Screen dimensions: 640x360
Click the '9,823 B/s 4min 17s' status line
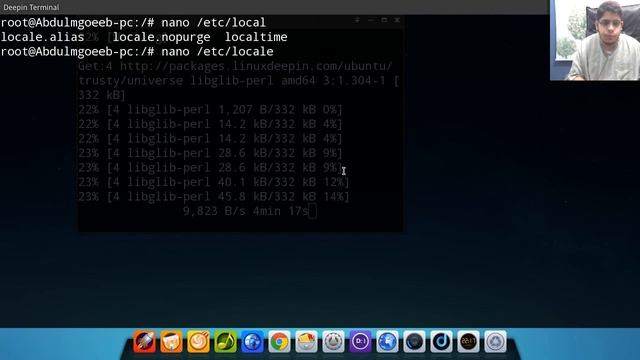click(246, 211)
